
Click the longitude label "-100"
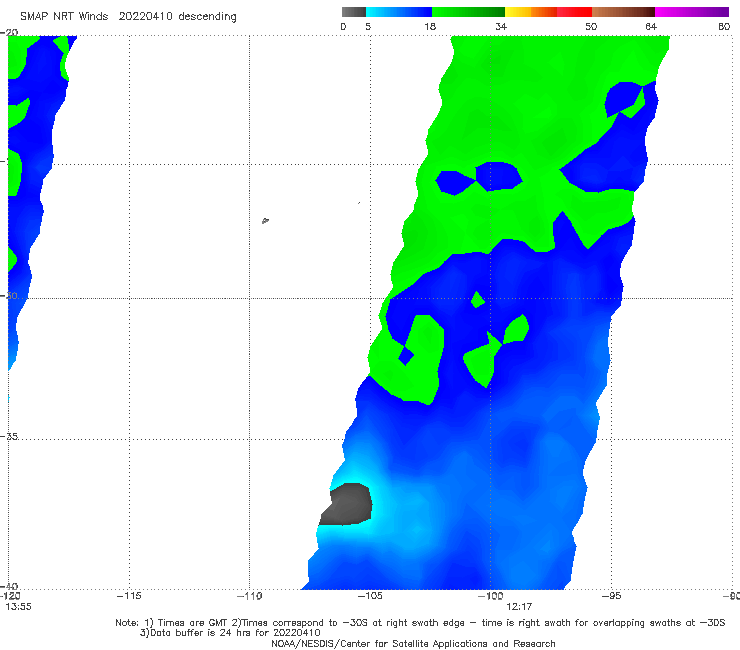pyautogui.click(x=490, y=596)
